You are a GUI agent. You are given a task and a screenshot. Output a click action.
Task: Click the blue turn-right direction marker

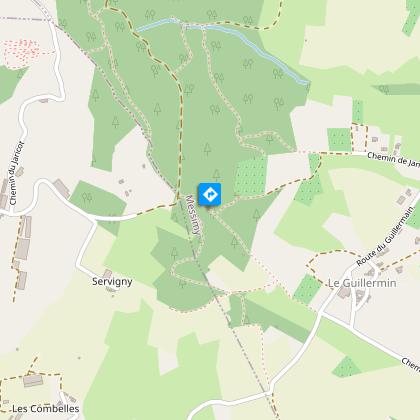pos(210,194)
